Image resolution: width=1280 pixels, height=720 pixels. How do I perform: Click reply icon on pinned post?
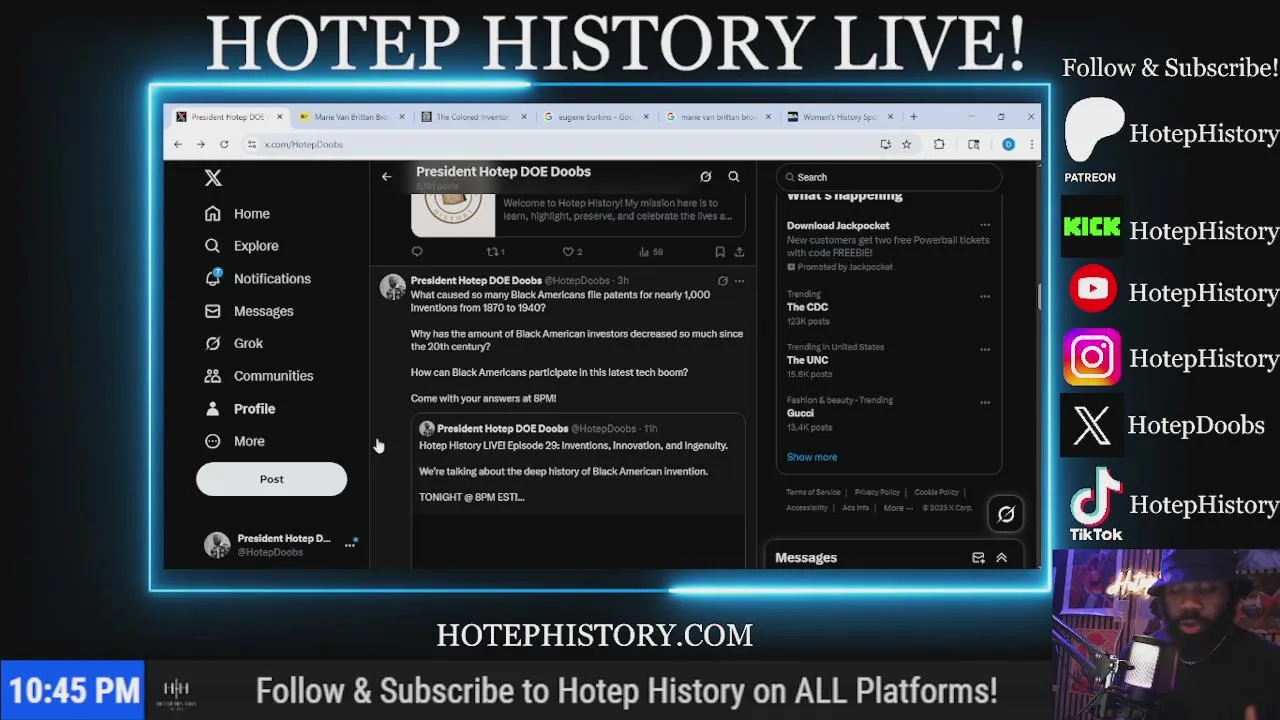click(x=417, y=252)
